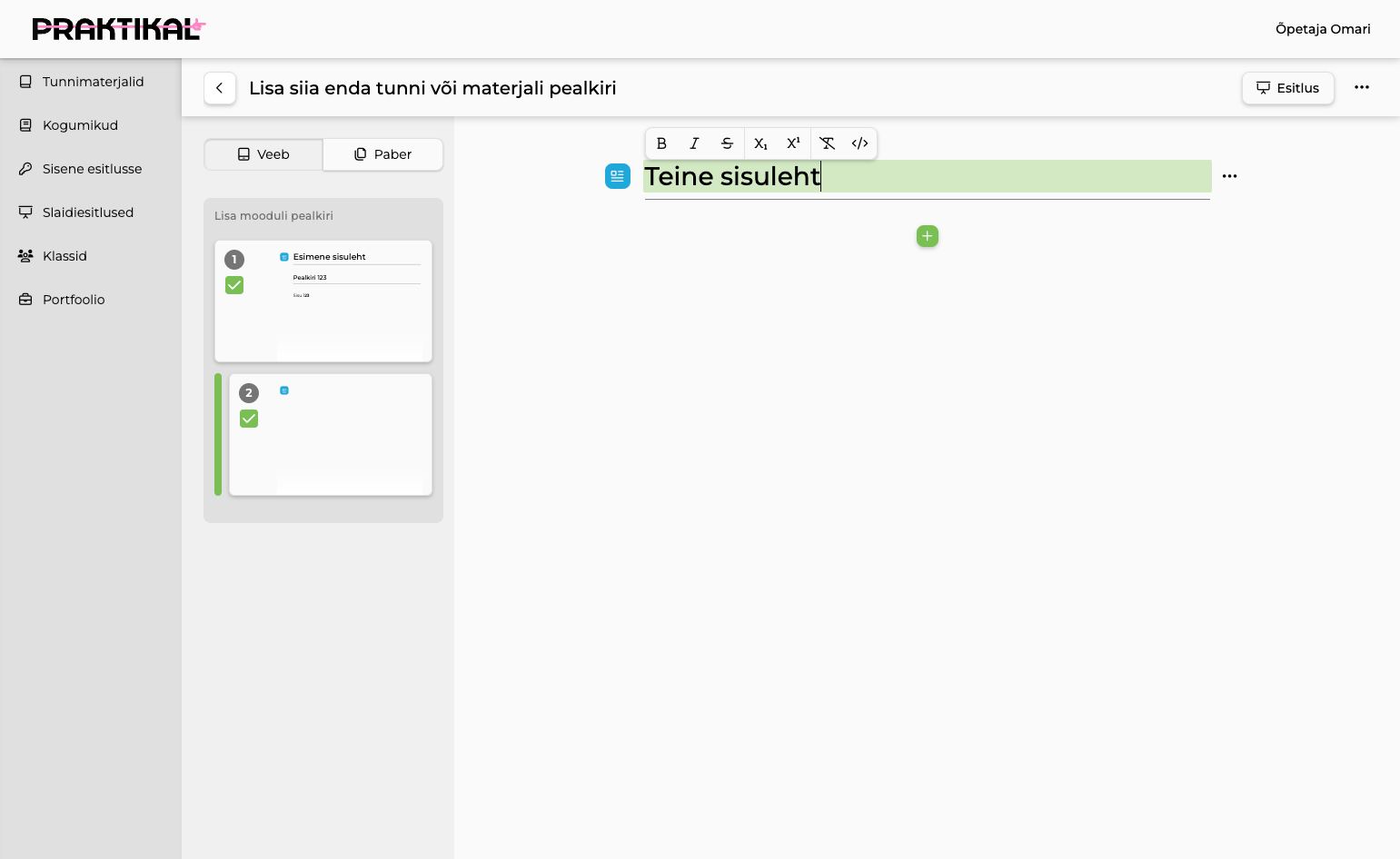Open Tunnimaterjalid in sidebar
Screen dimensions: 1400x859
[x=91, y=82]
